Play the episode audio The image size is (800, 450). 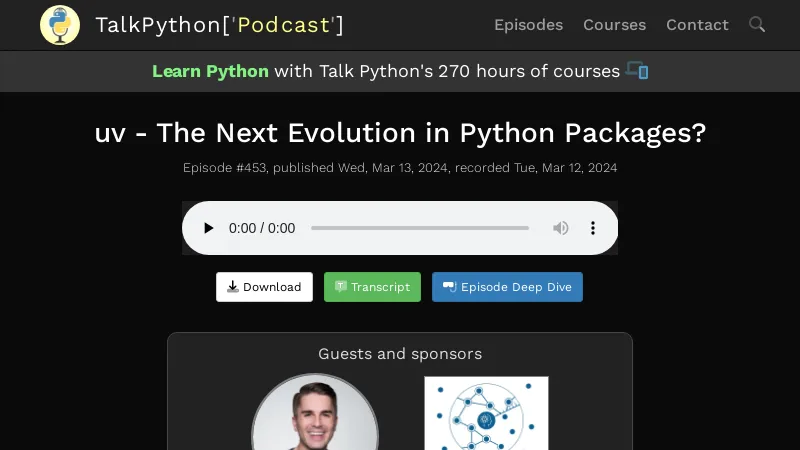point(208,228)
